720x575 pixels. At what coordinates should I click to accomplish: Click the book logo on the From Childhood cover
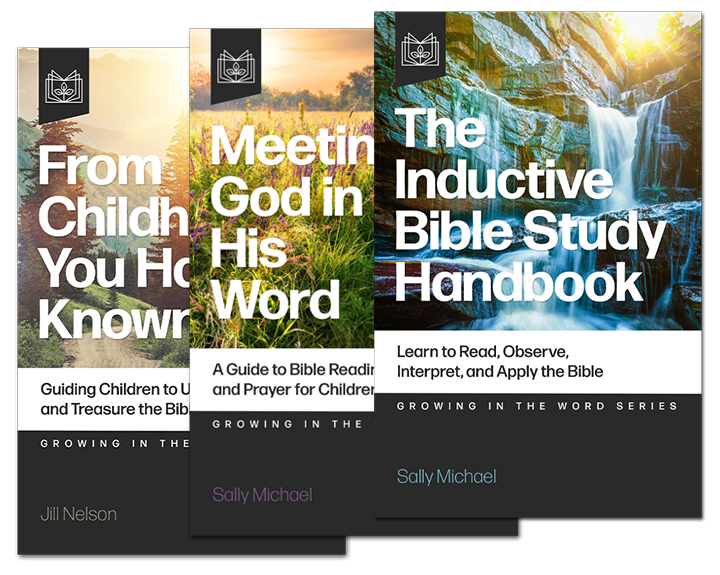[64, 83]
